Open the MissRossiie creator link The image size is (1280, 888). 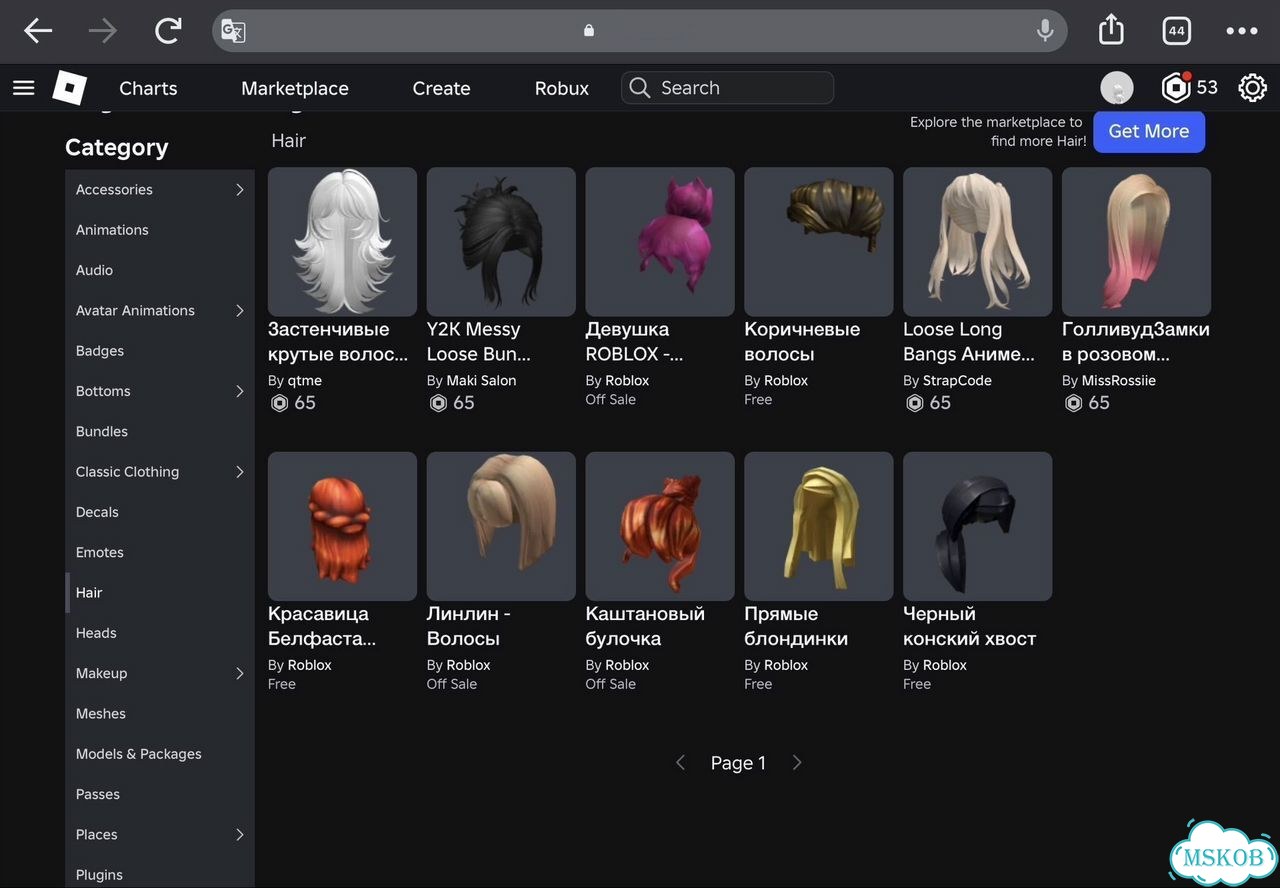click(x=1119, y=381)
